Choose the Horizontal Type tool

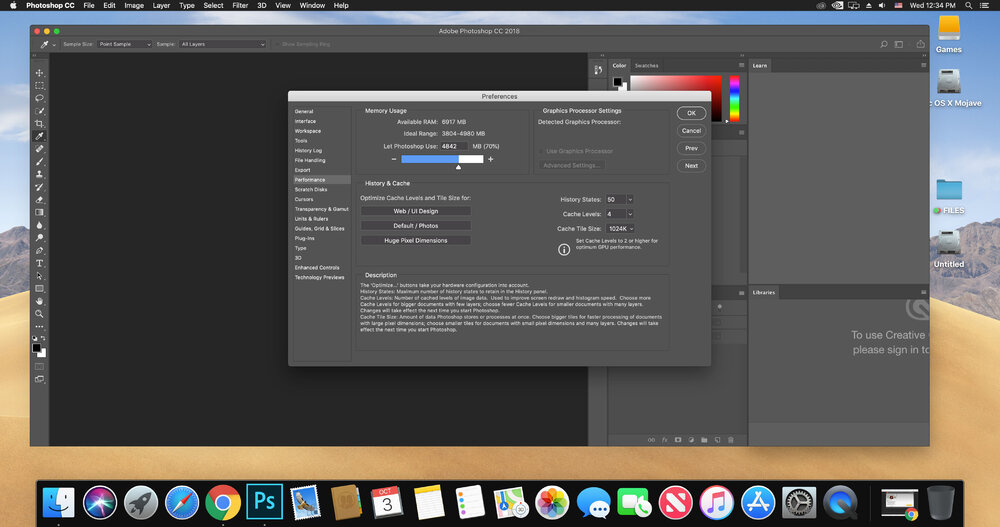[40, 263]
